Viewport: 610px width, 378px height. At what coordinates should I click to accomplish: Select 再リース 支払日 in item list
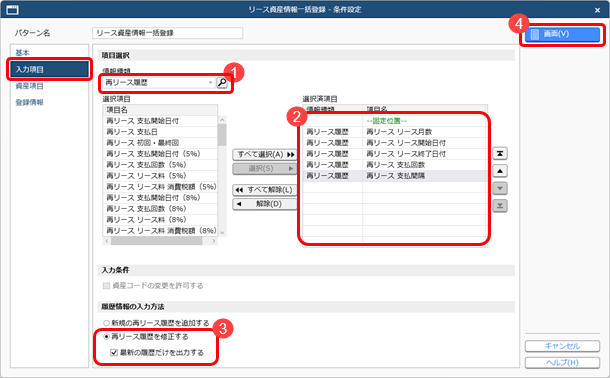[160, 132]
